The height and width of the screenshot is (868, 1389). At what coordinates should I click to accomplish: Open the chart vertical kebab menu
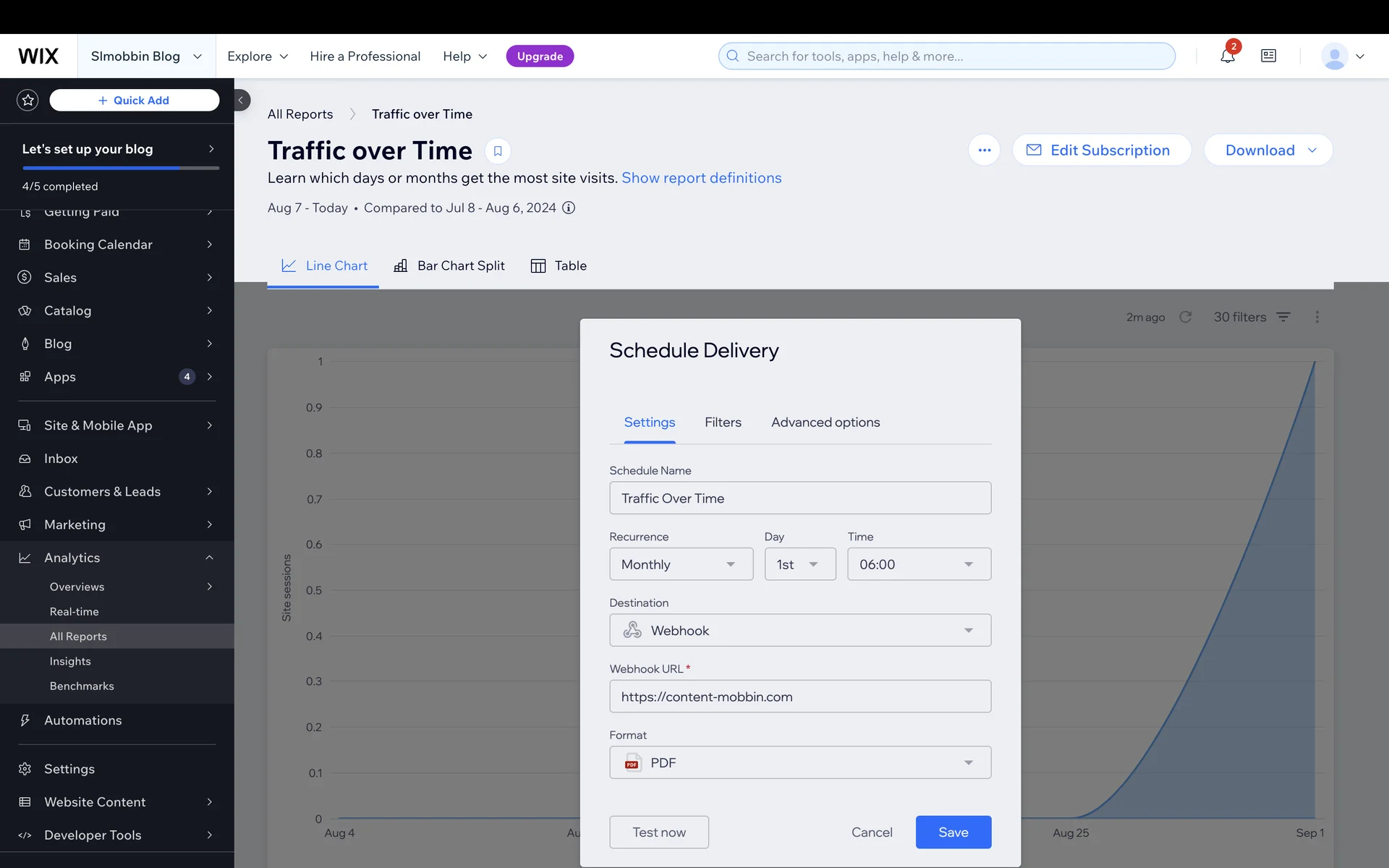1317,317
